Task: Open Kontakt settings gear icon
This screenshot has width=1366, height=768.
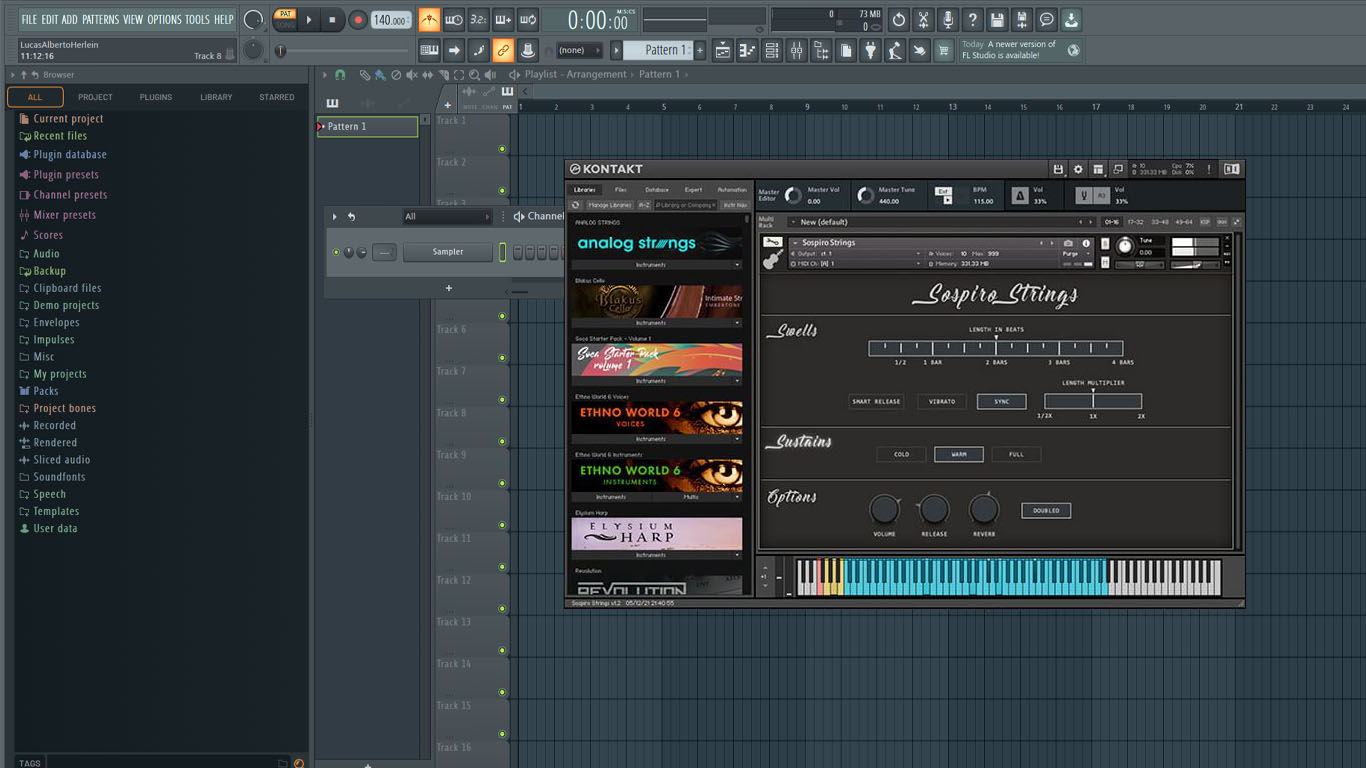Action: point(1078,169)
